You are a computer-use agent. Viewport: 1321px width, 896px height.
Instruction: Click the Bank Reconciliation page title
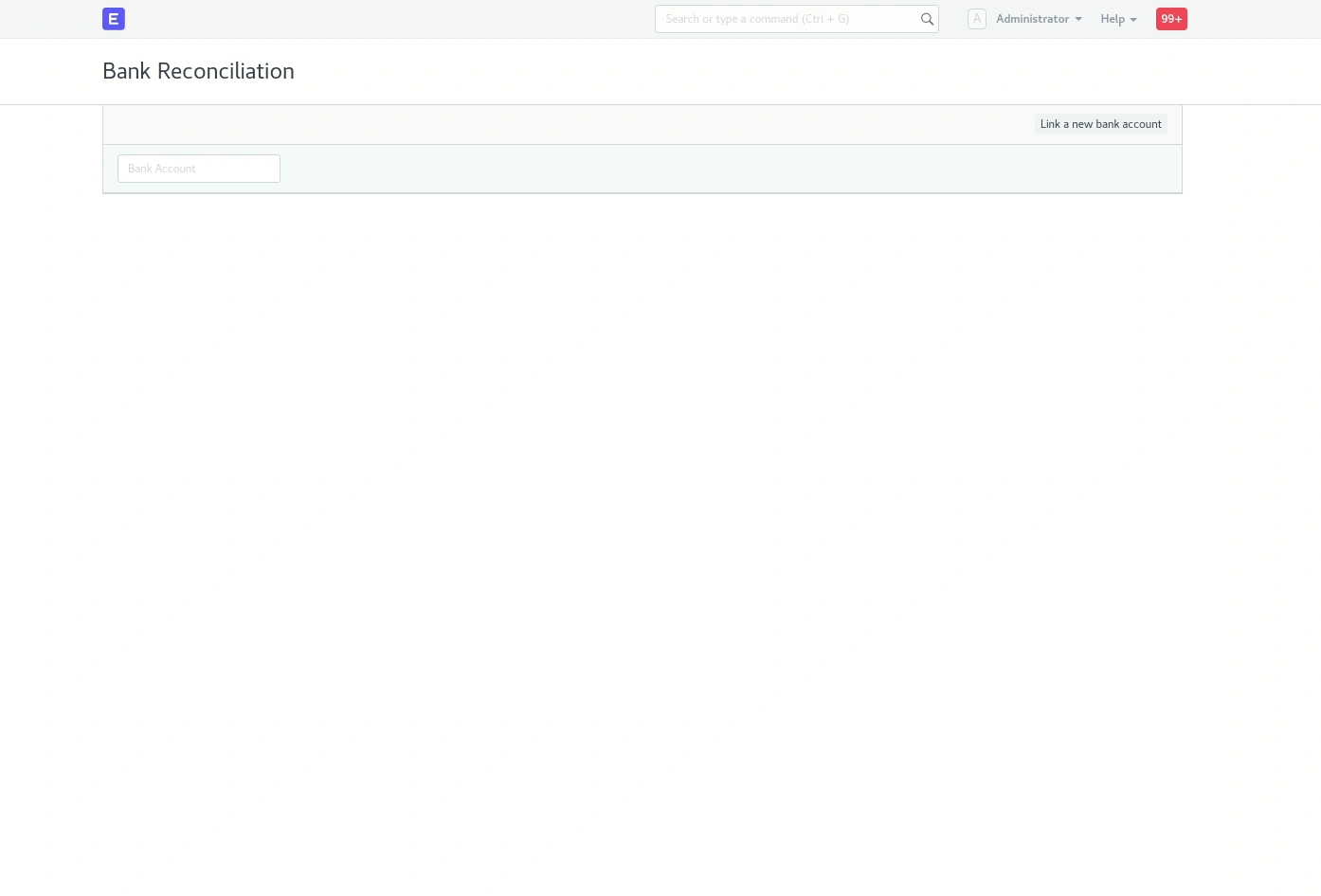(198, 71)
